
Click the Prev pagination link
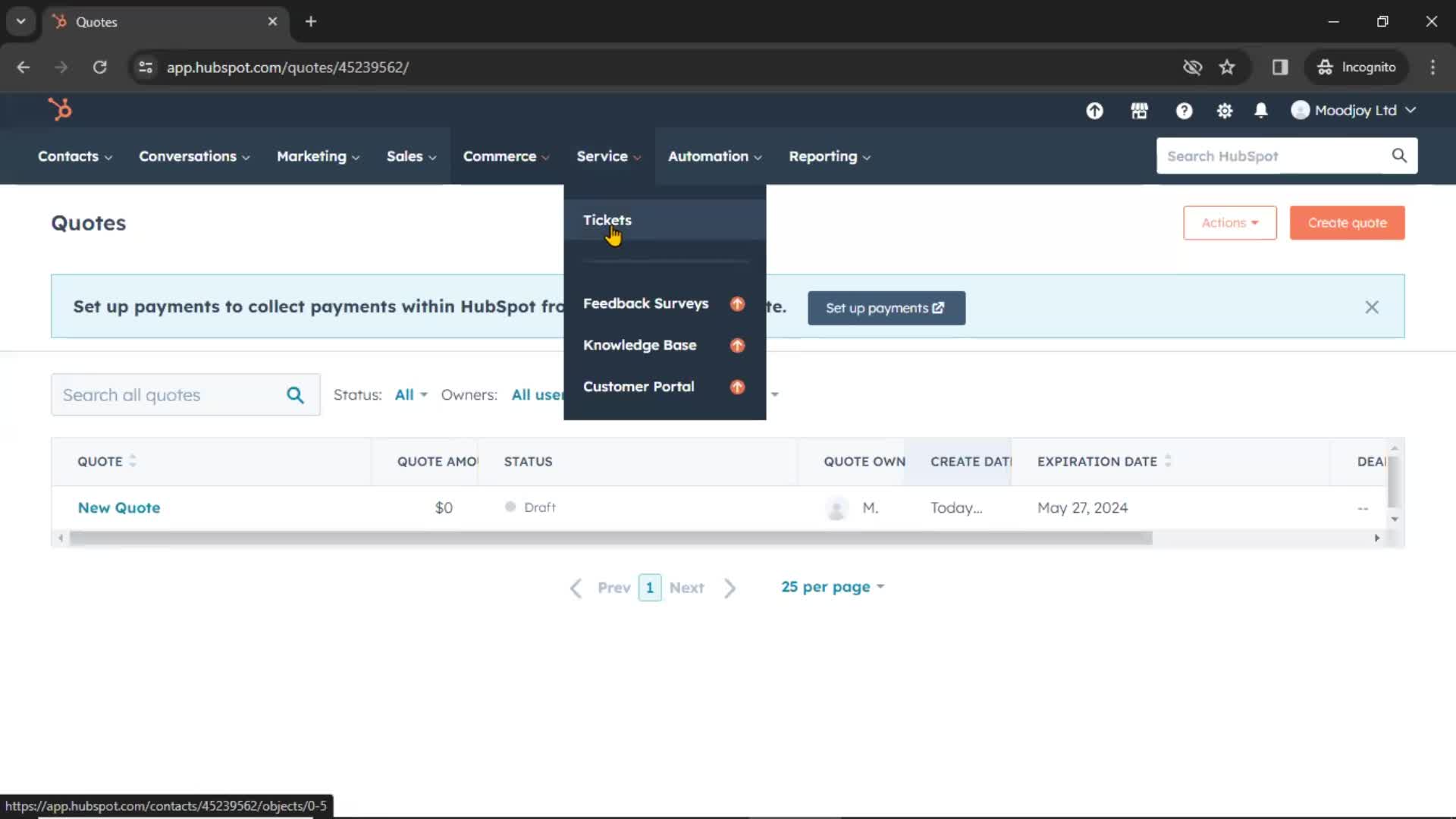[613, 588]
